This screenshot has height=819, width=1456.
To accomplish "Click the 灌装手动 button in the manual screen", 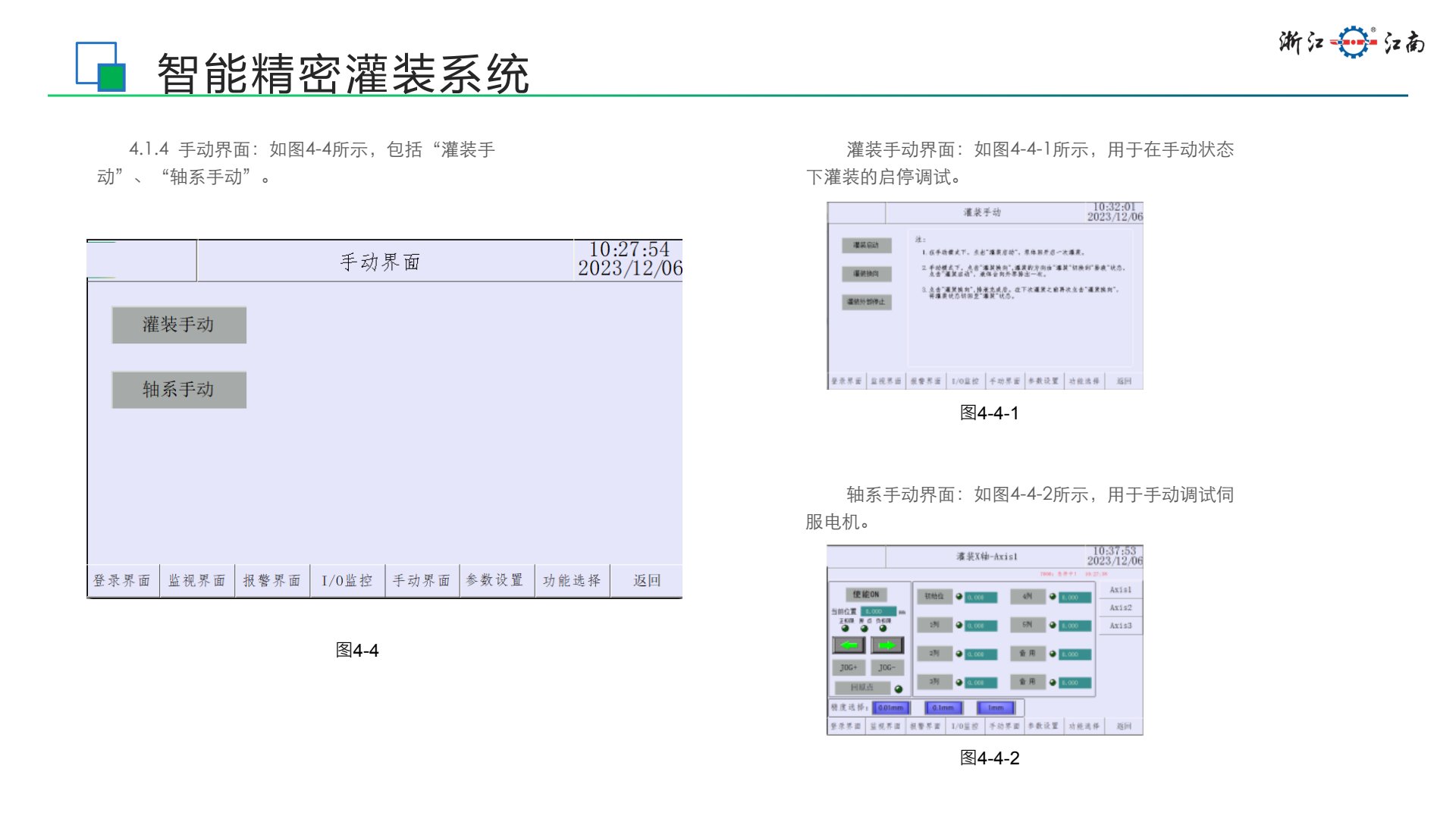I will [179, 325].
